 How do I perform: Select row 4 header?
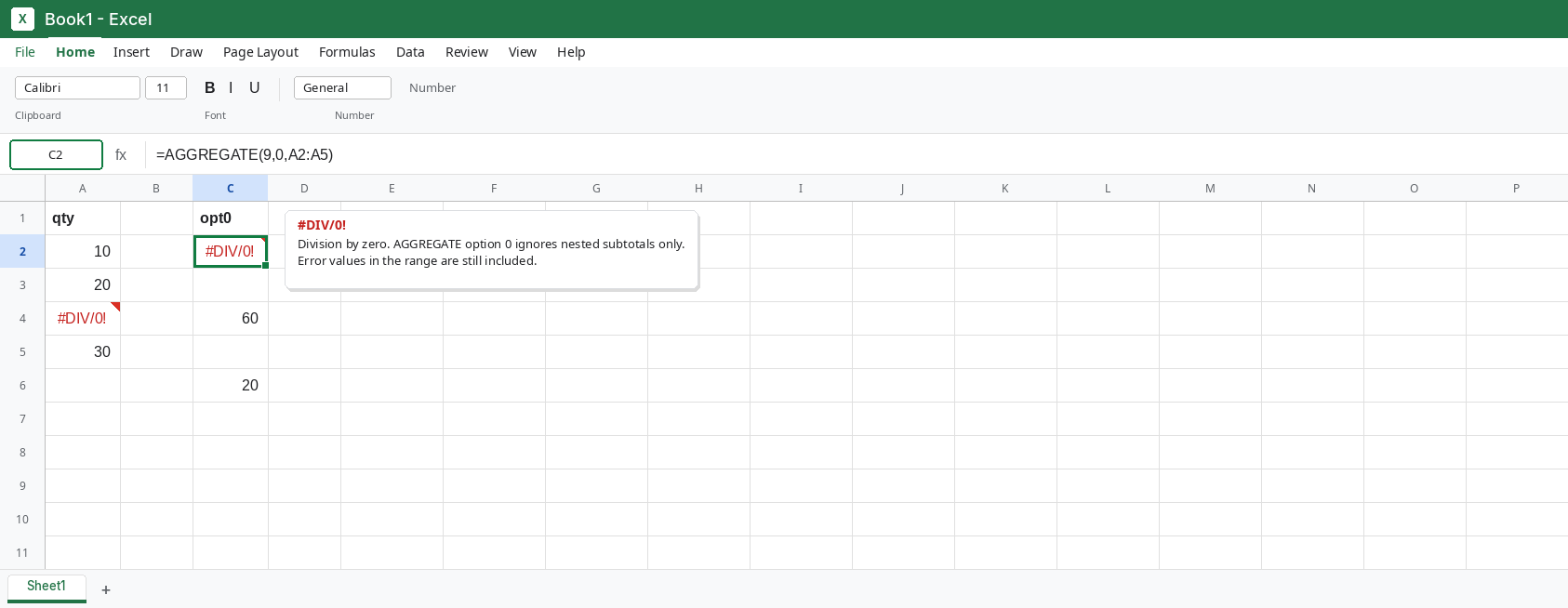tap(22, 319)
